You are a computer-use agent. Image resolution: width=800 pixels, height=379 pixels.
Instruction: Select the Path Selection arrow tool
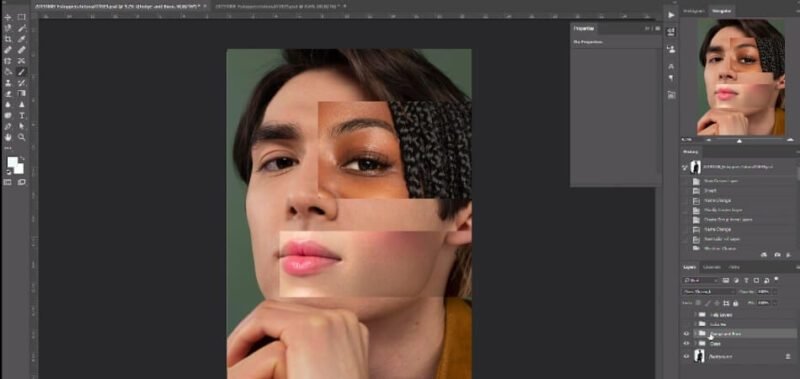click(x=21, y=126)
